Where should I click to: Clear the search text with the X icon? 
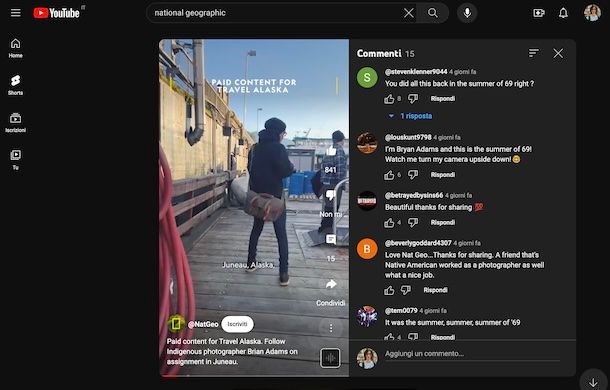point(408,13)
